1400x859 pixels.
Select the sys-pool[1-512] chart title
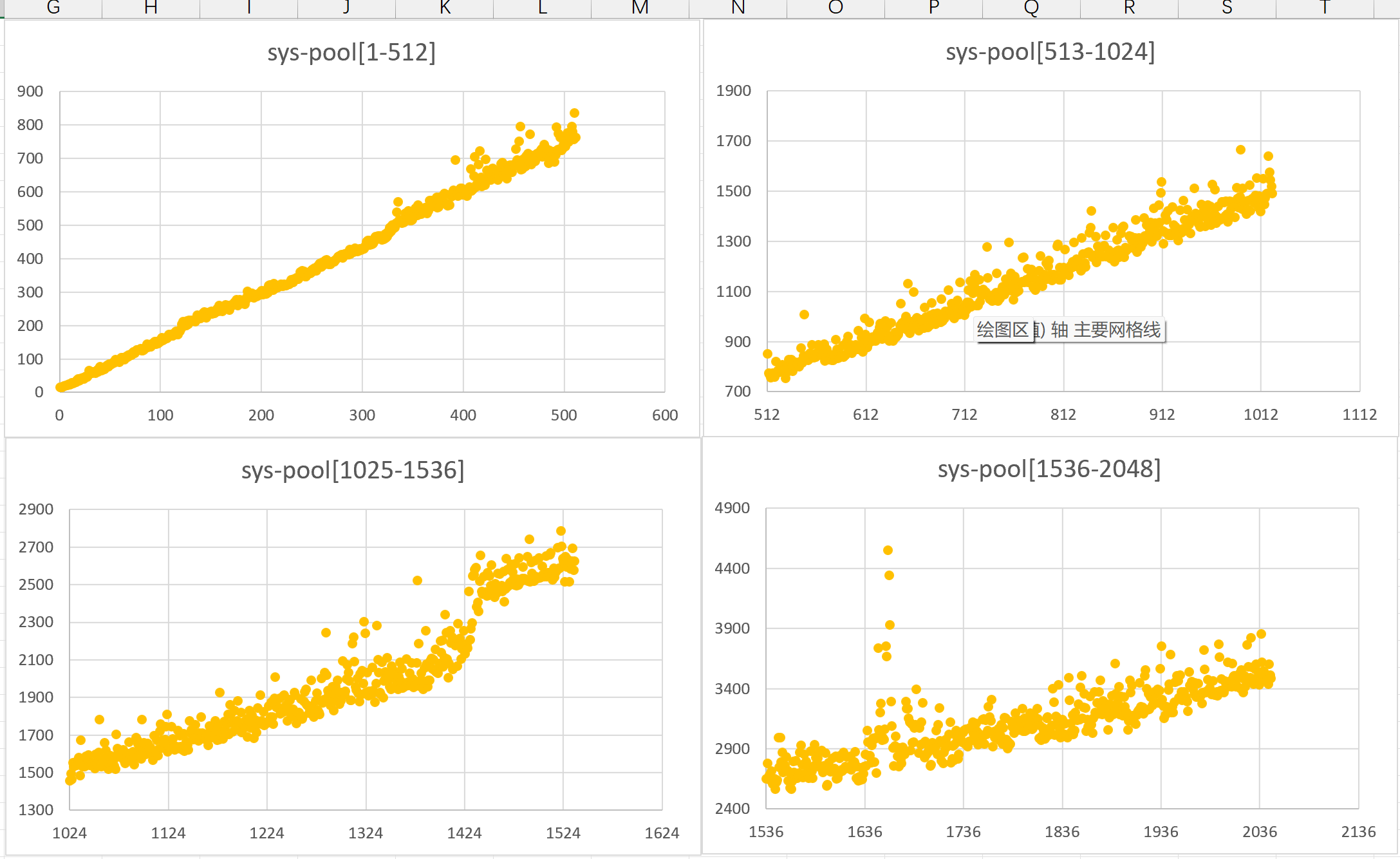[351, 52]
